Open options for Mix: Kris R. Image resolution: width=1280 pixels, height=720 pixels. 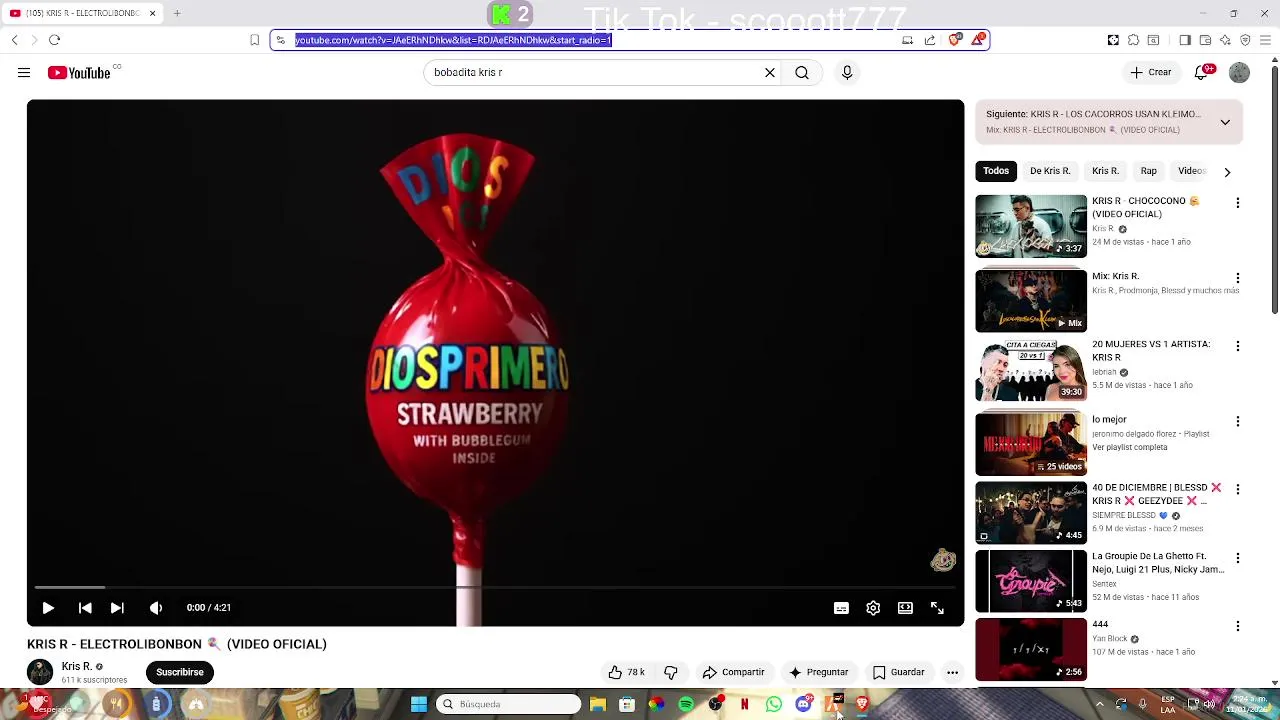[x=1238, y=278]
